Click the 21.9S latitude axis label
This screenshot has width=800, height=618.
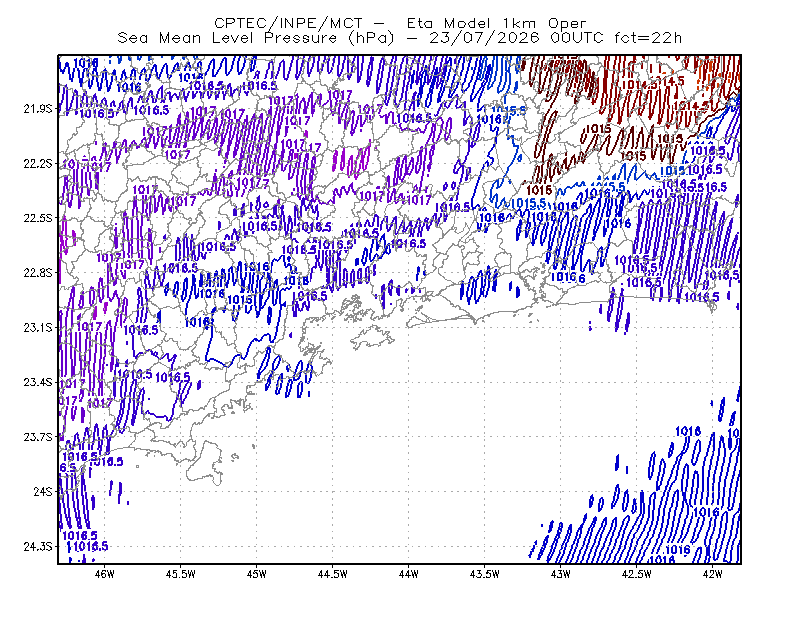38,109
